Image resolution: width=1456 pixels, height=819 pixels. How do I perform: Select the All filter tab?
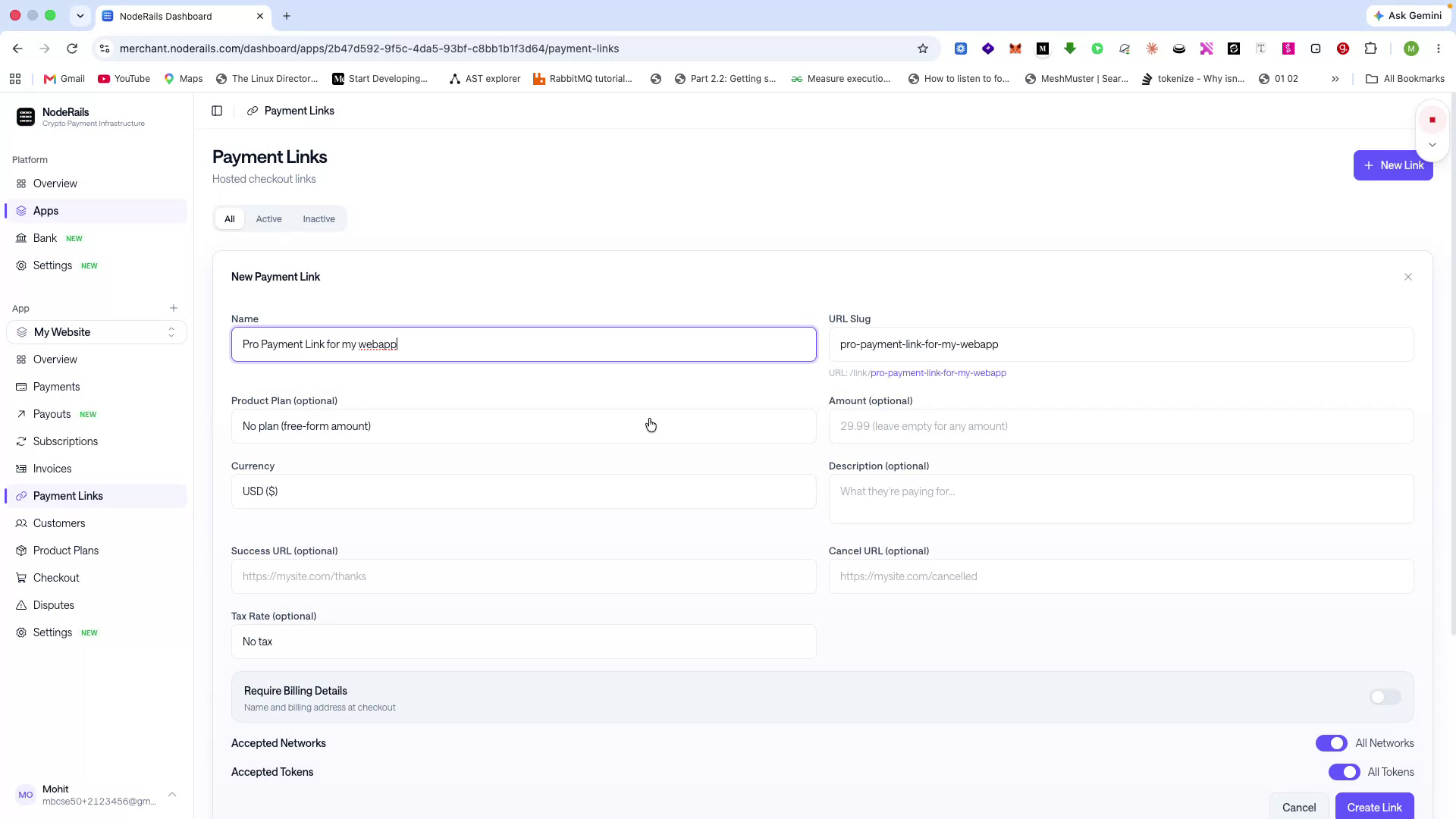pyautogui.click(x=230, y=219)
